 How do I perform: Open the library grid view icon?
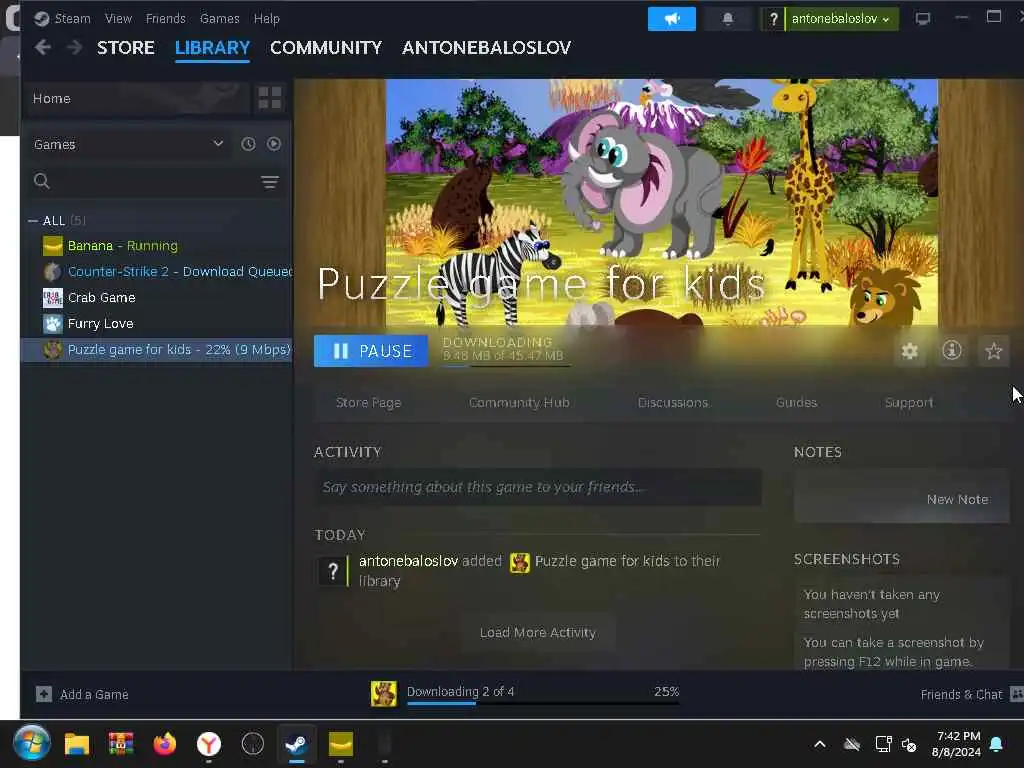[270, 98]
